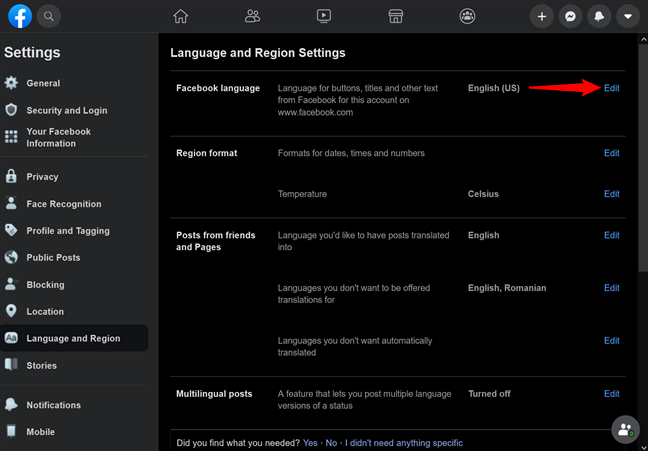This screenshot has width=648, height=451.
Task: Answer Yes to the feedback question
Action: [310, 443]
